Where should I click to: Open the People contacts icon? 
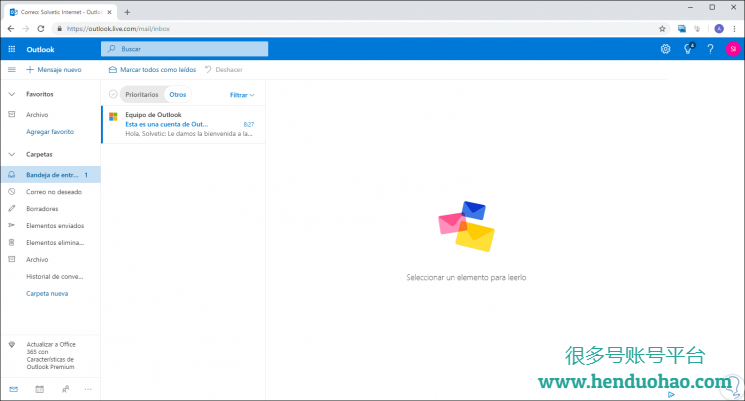[65, 389]
